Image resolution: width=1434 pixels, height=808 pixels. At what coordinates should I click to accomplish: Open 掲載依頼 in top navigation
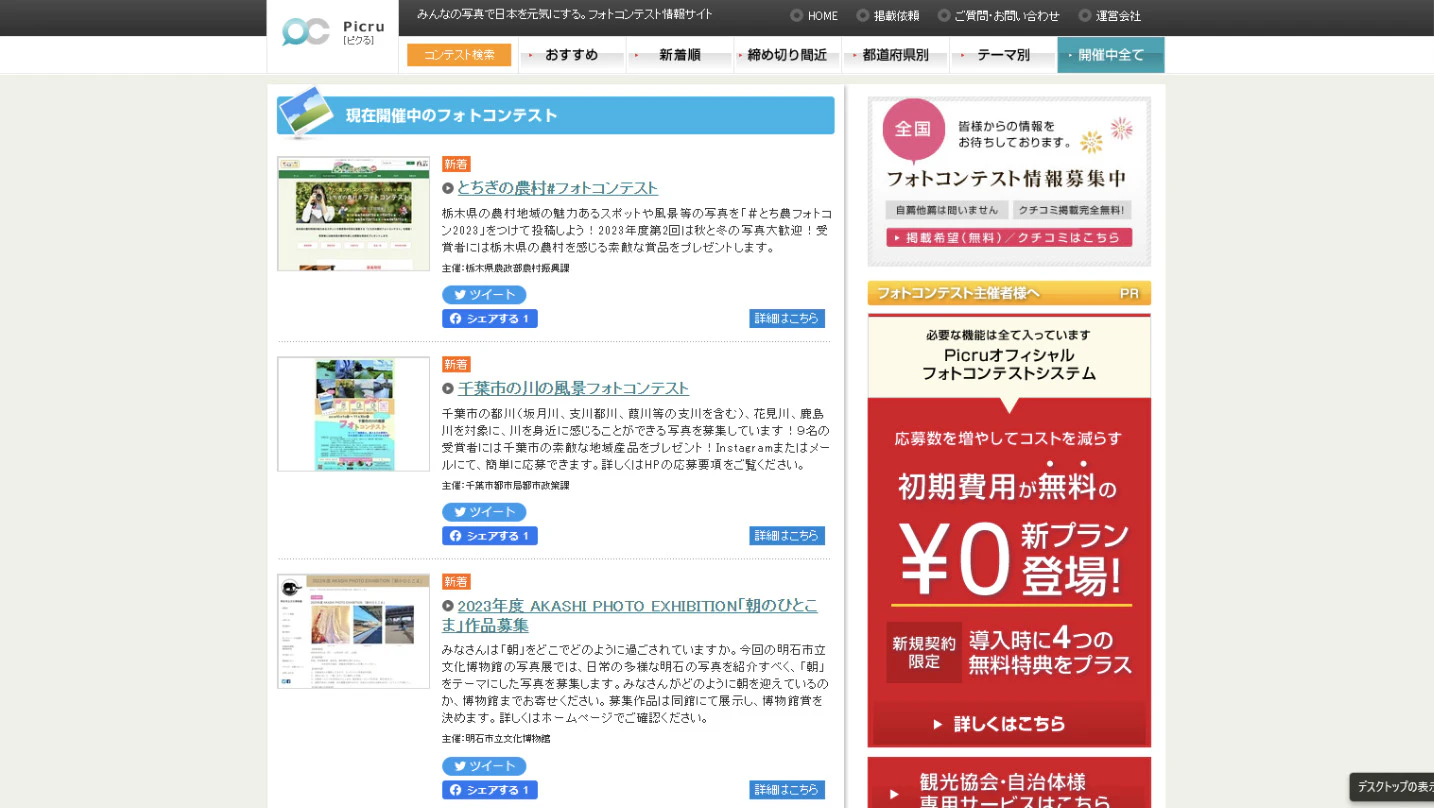[x=888, y=16]
